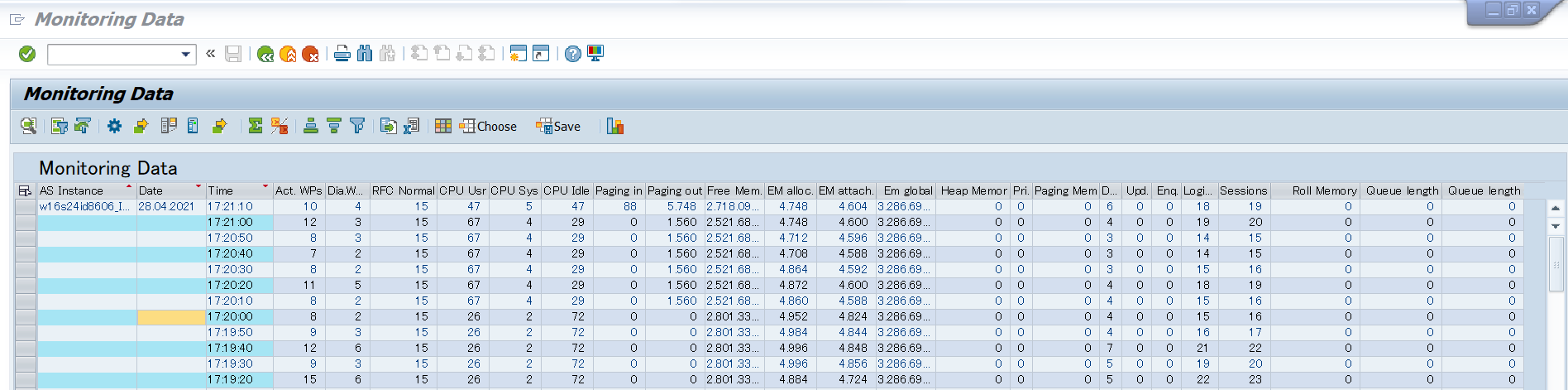Click the green Back arrow icon

265,54
